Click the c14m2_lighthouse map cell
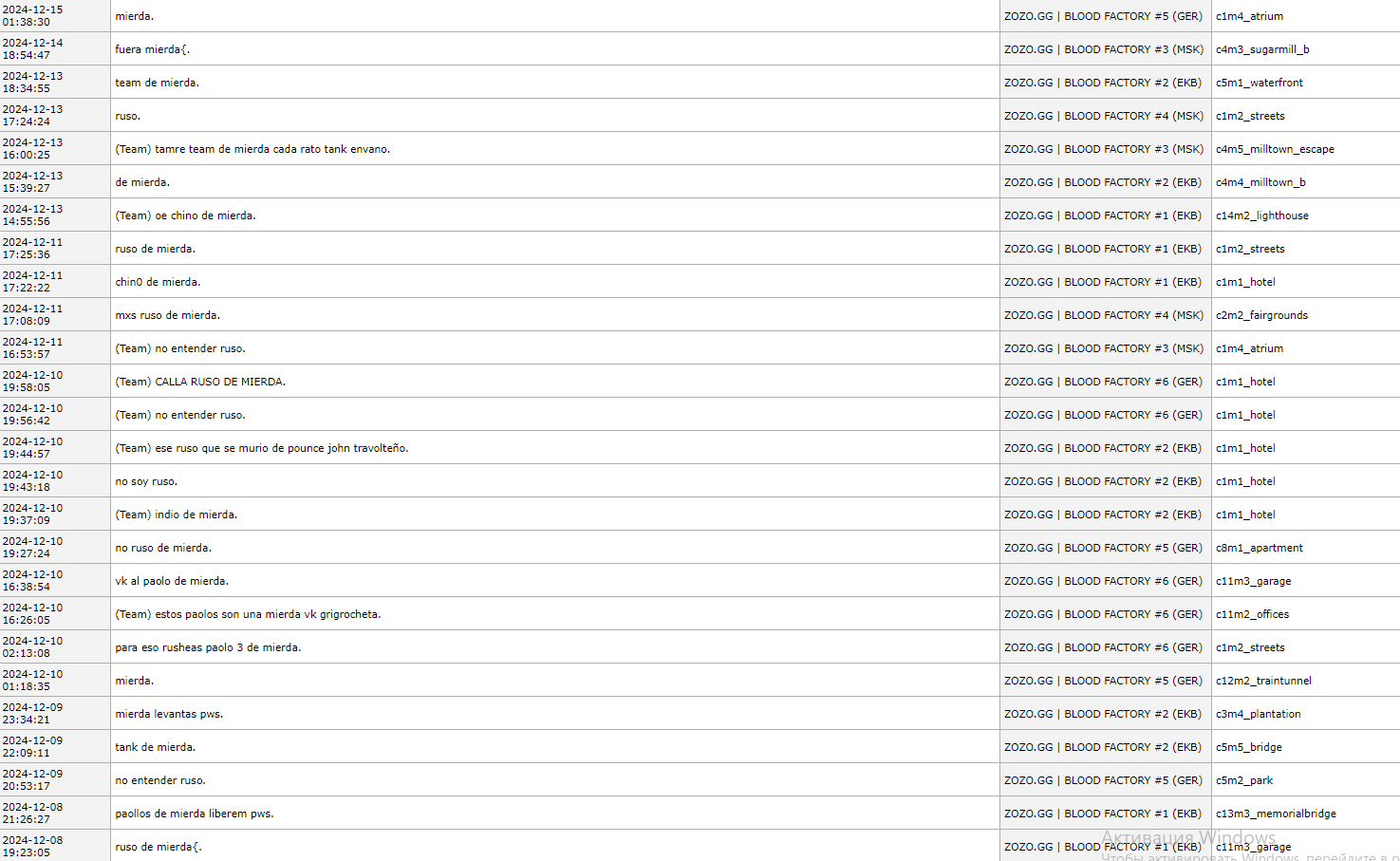This screenshot has height=861, width=1400. 1261,215
